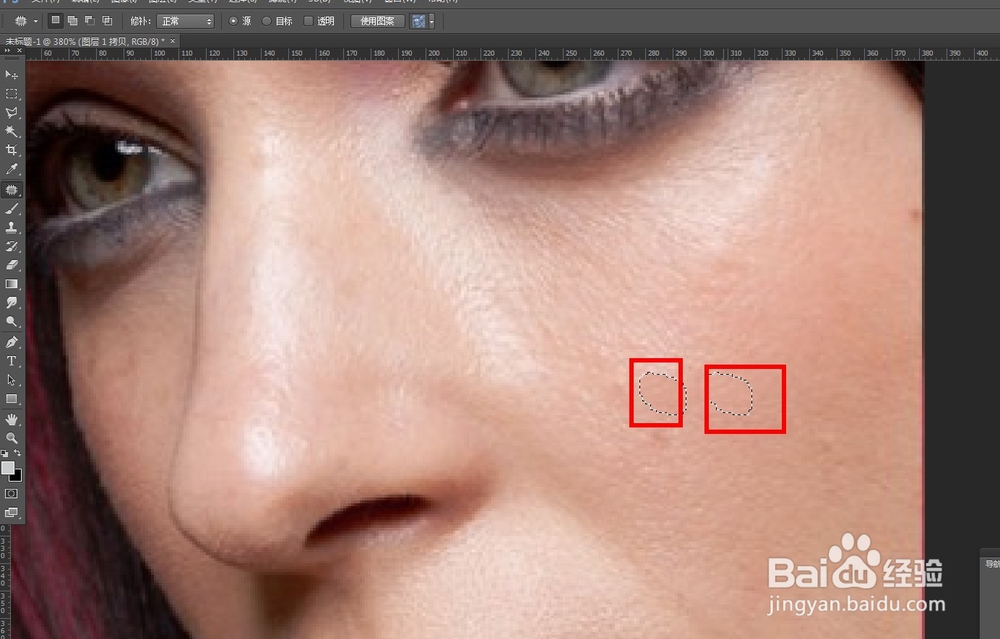The height and width of the screenshot is (639, 1000).
Task: Click the 使用图案 (Use Pattern) button
Action: (378, 21)
